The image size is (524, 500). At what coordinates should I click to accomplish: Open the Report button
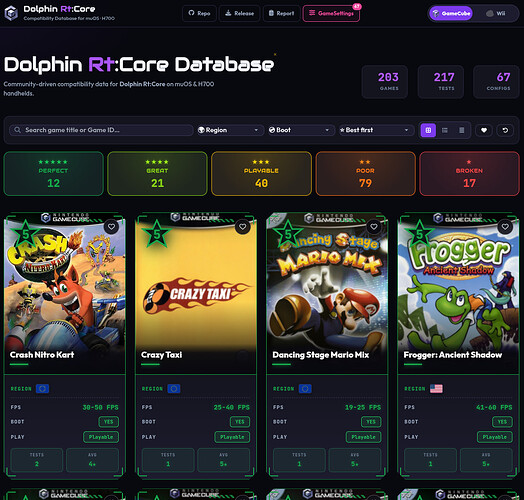click(x=281, y=13)
